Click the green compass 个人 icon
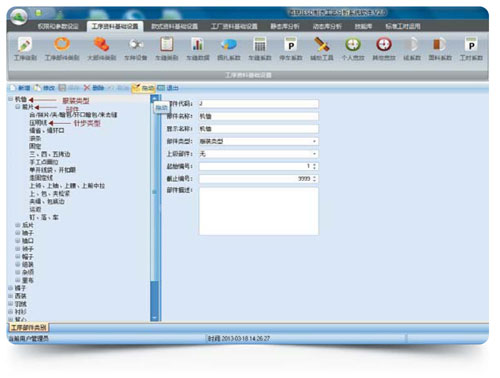The image size is (500, 378). tap(353, 44)
